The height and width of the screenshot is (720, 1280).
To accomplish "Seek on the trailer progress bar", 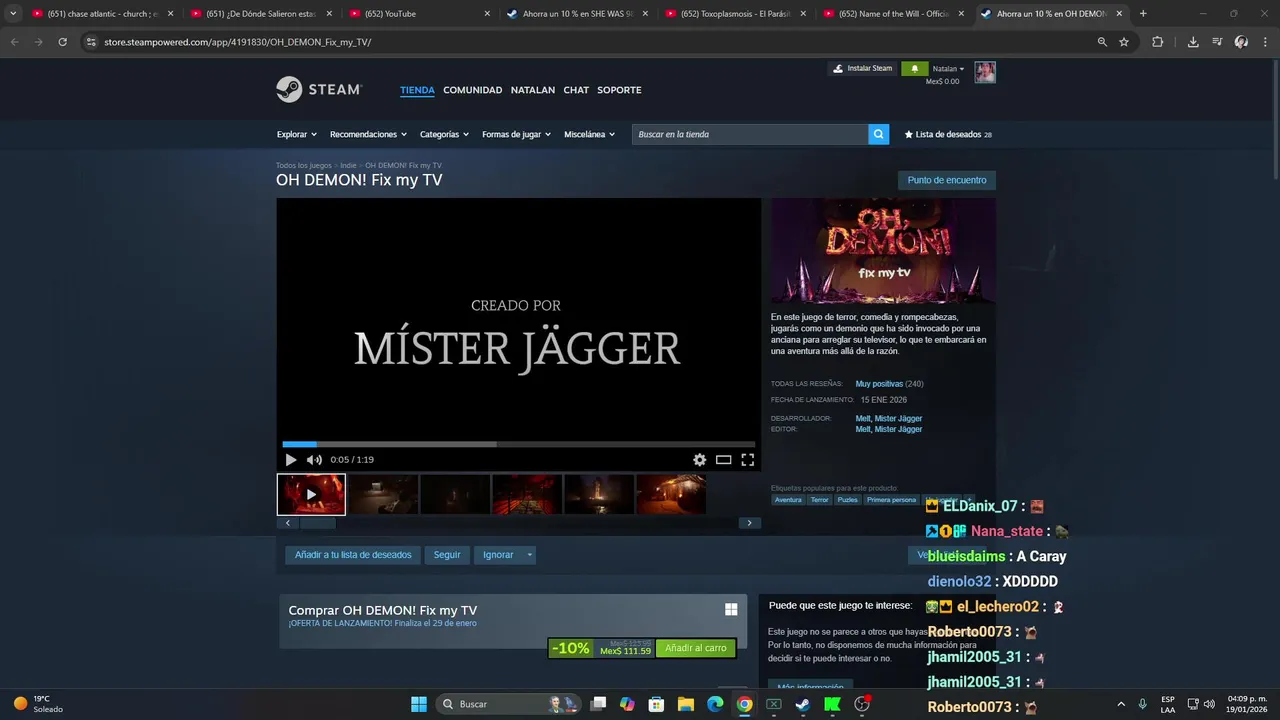I will [518, 444].
